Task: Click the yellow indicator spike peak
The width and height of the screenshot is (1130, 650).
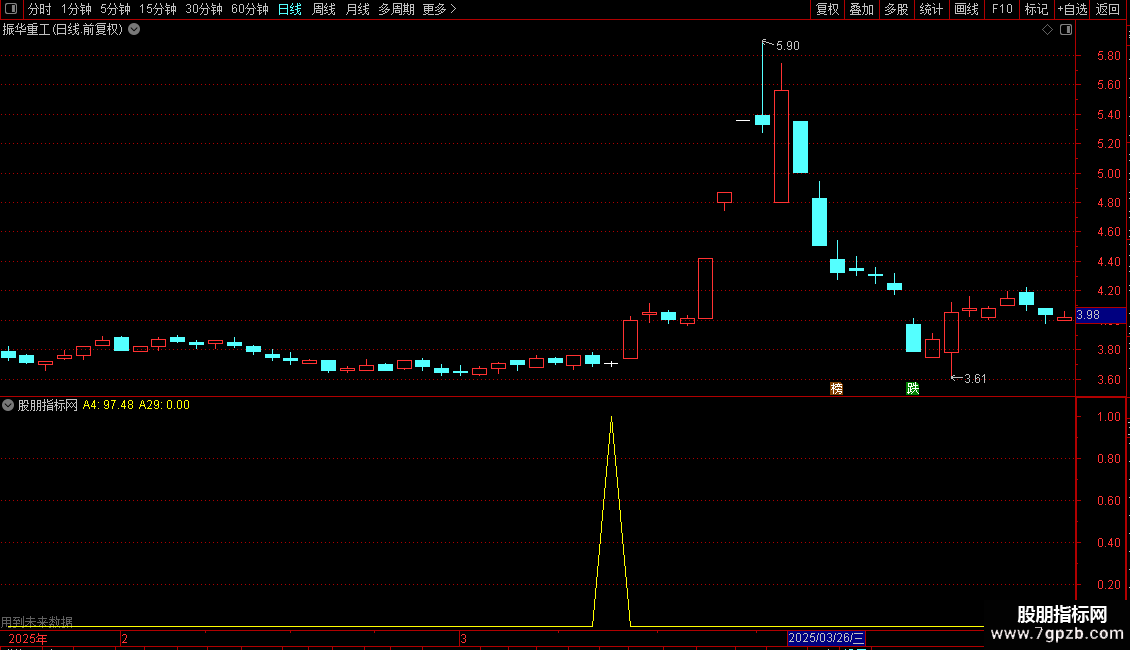Action: (612, 418)
